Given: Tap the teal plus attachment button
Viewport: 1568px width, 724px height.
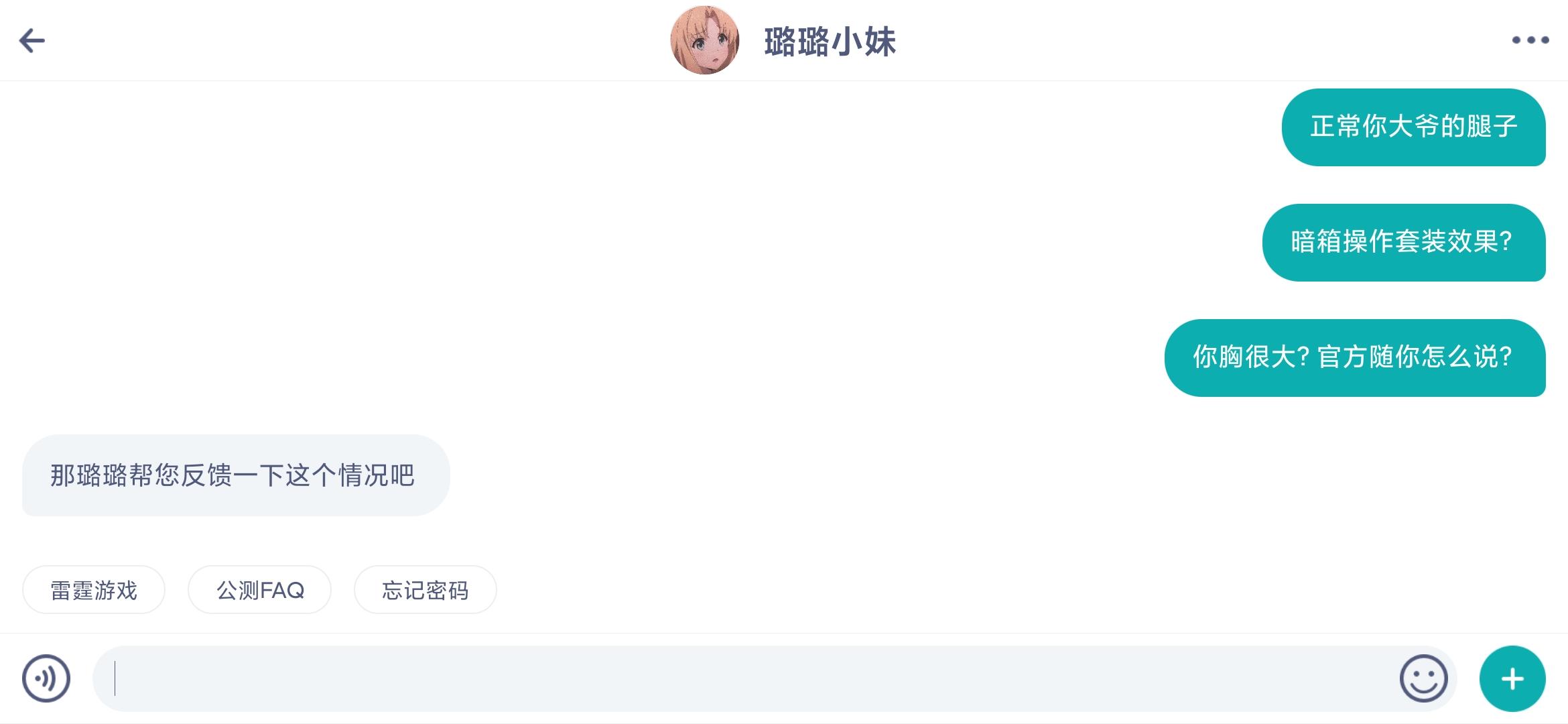Looking at the screenshot, I should point(1512,678).
